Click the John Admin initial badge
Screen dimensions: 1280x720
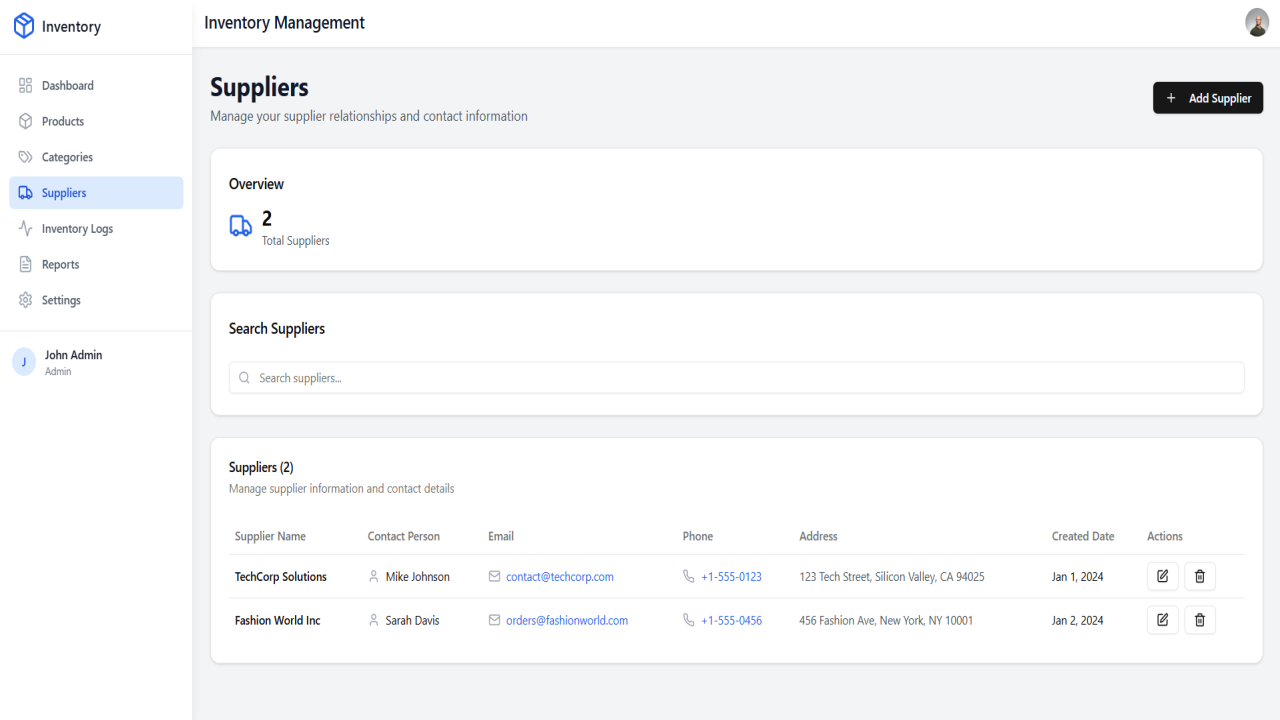click(24, 362)
